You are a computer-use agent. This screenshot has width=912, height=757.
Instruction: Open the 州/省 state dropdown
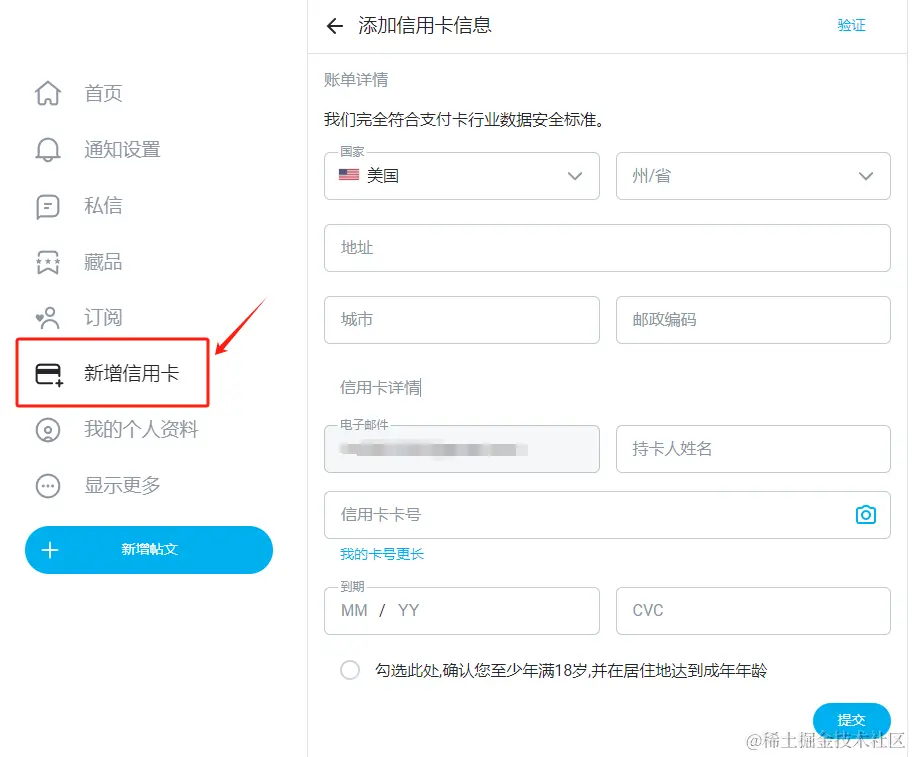[753, 176]
